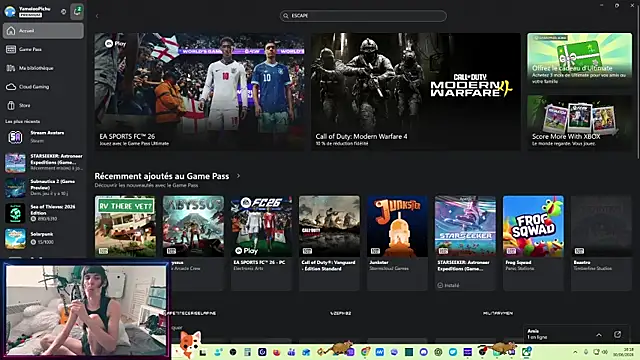Click Installé status under STARSEEKER tile
This screenshot has height=360, width=640.
448,285
